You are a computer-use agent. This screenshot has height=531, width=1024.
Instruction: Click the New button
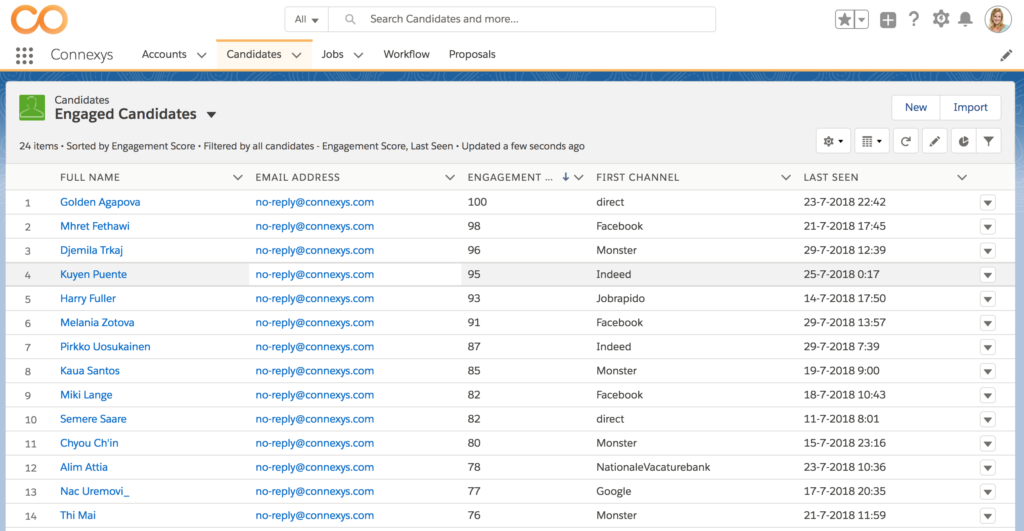tap(916, 107)
